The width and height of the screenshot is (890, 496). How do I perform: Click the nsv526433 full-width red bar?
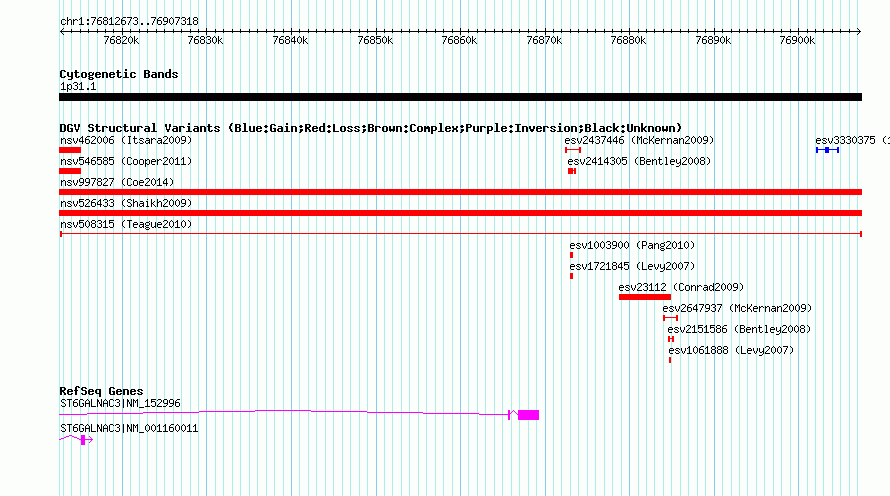460,213
